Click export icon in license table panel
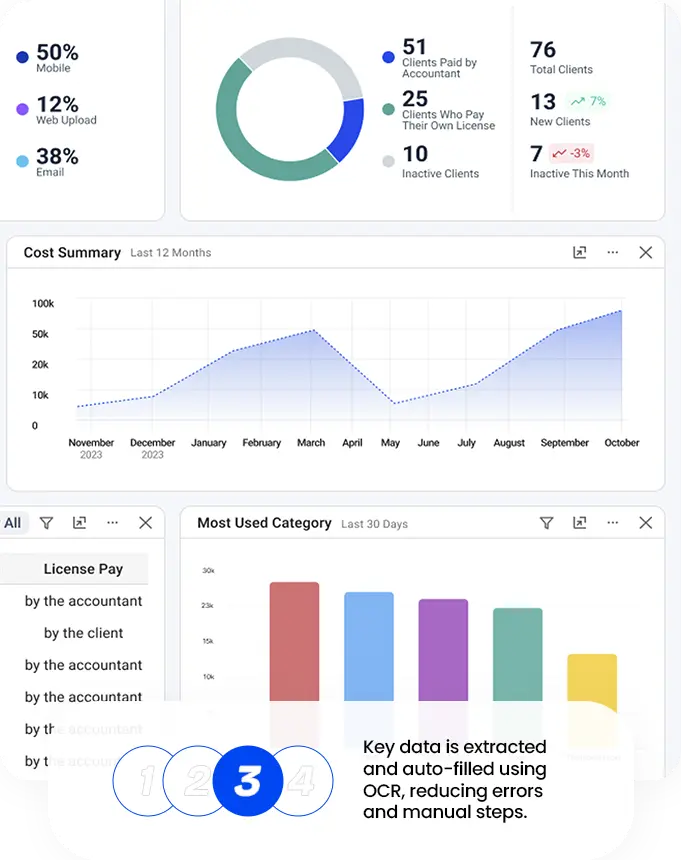The height and width of the screenshot is (860, 681). coord(80,523)
